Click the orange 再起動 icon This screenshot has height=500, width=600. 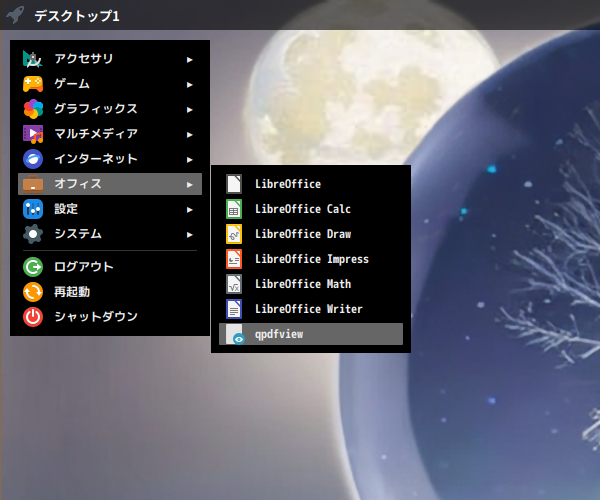[33, 292]
